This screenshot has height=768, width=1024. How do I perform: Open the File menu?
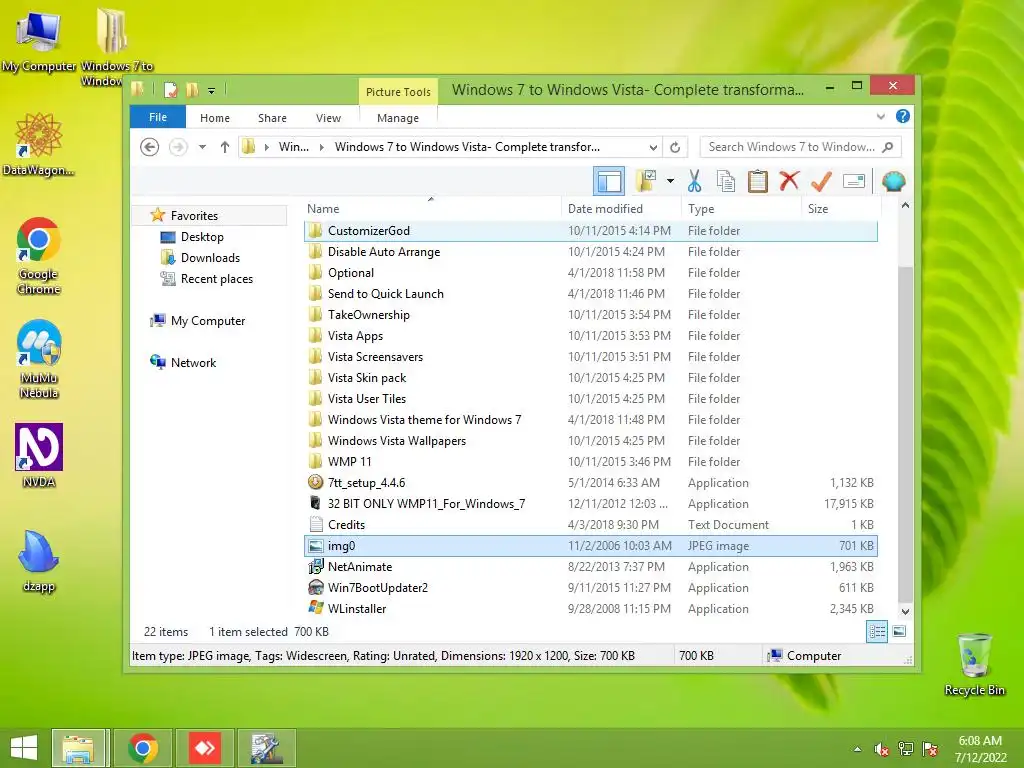[158, 117]
